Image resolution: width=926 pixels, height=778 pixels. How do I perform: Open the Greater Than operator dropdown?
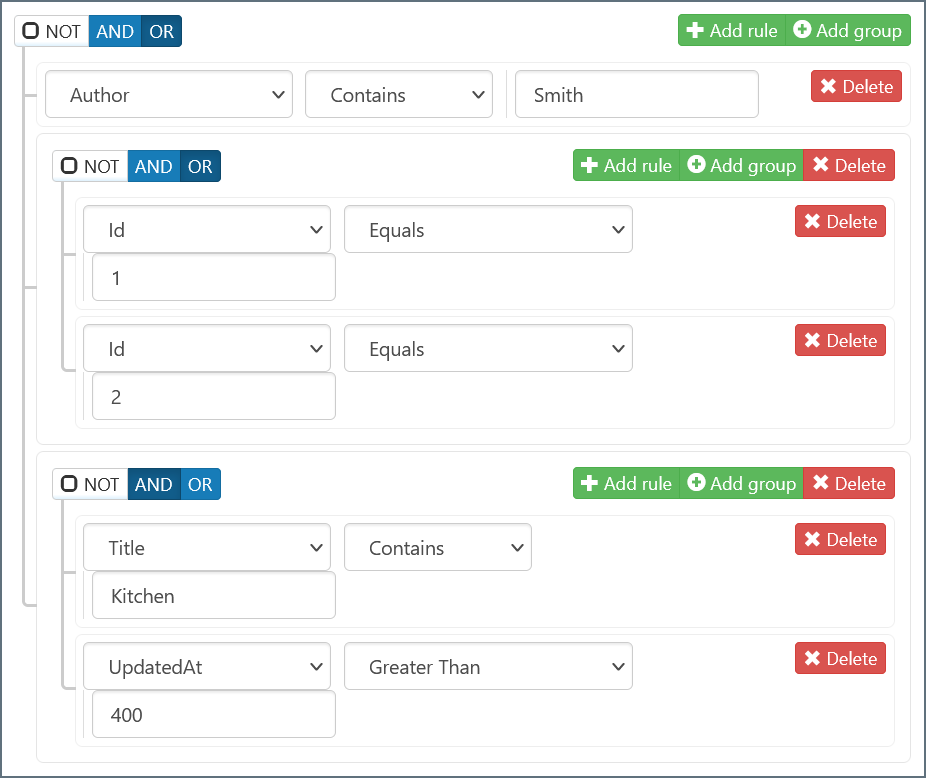pos(488,667)
